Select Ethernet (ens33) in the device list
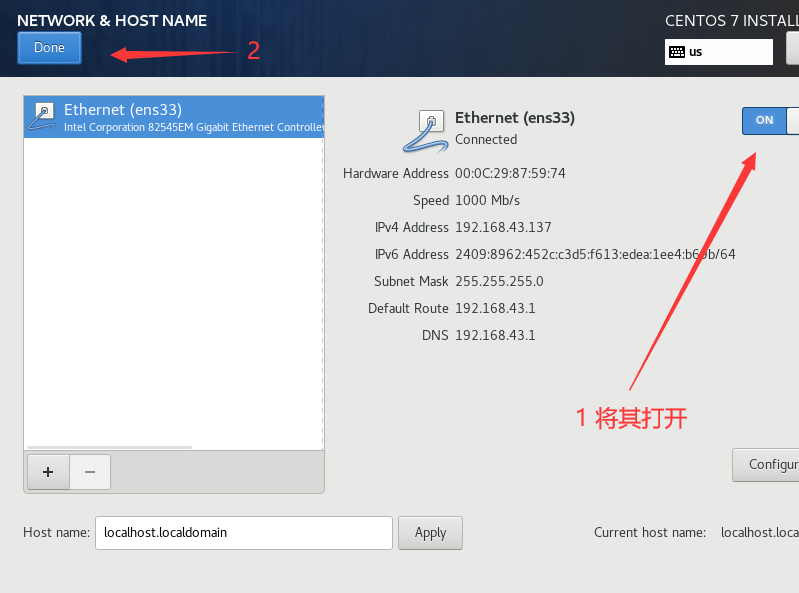 click(174, 117)
